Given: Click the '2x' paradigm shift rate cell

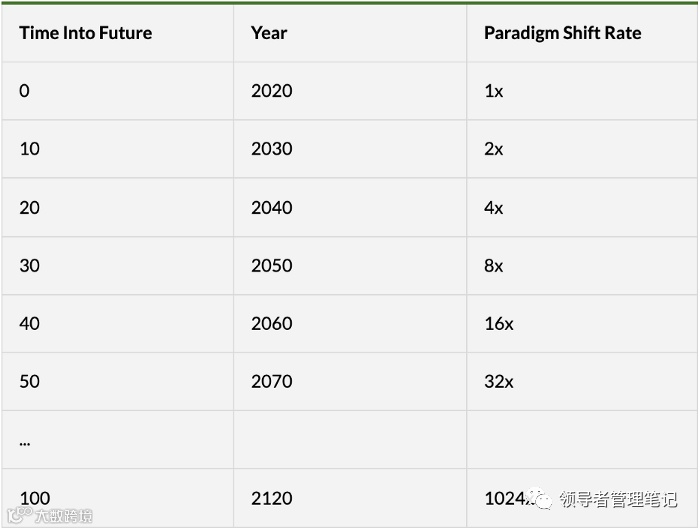Looking at the screenshot, I should pyautogui.click(x=582, y=149).
